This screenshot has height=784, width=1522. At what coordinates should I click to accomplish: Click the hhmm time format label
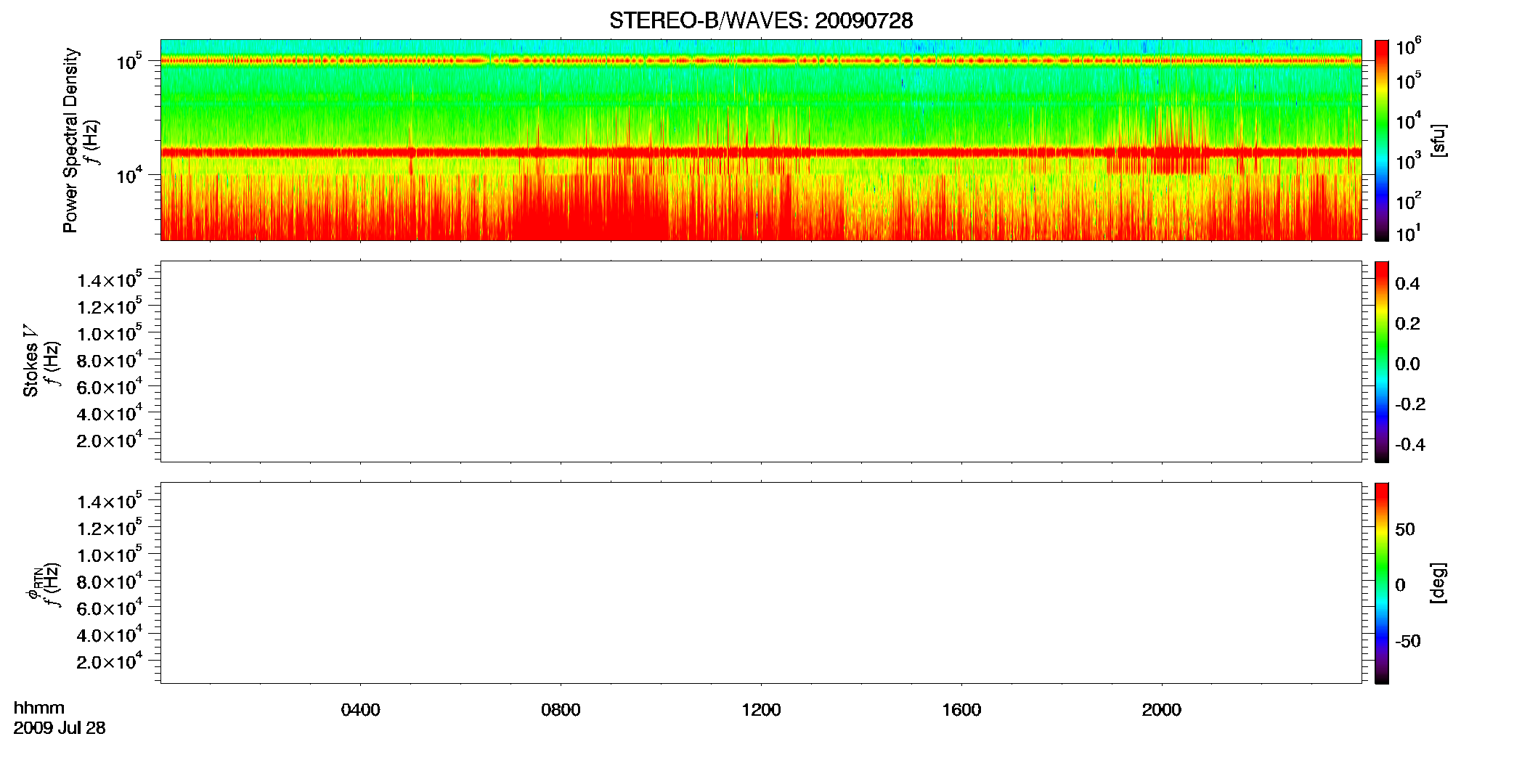click(39, 708)
